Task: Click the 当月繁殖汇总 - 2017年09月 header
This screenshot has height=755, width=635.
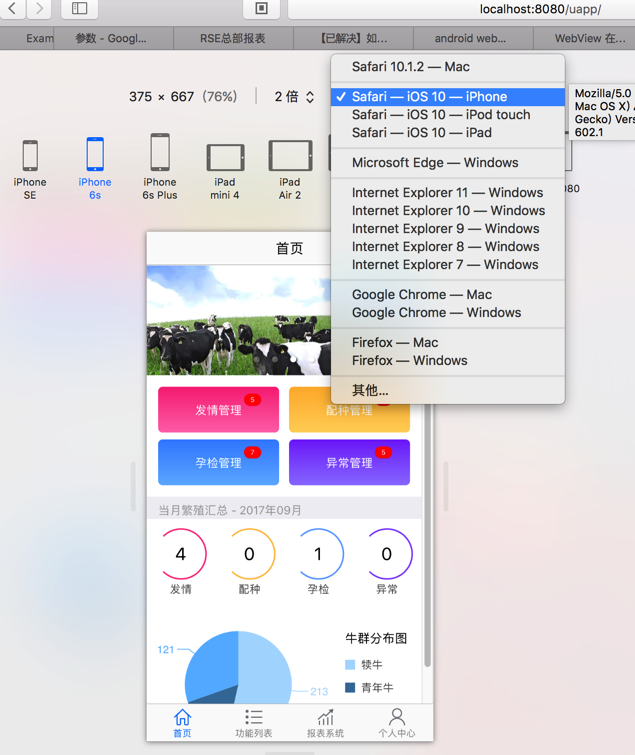Action: [284, 510]
